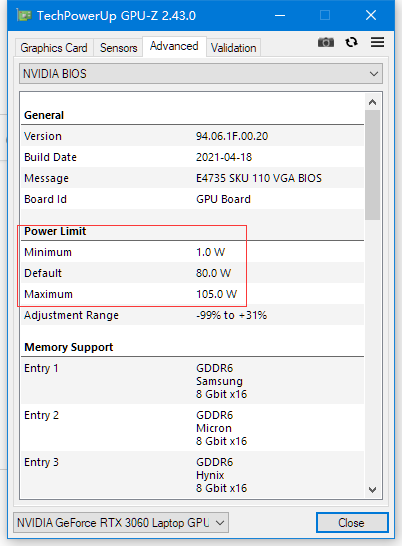Select the Adjustment Range row

point(192,315)
